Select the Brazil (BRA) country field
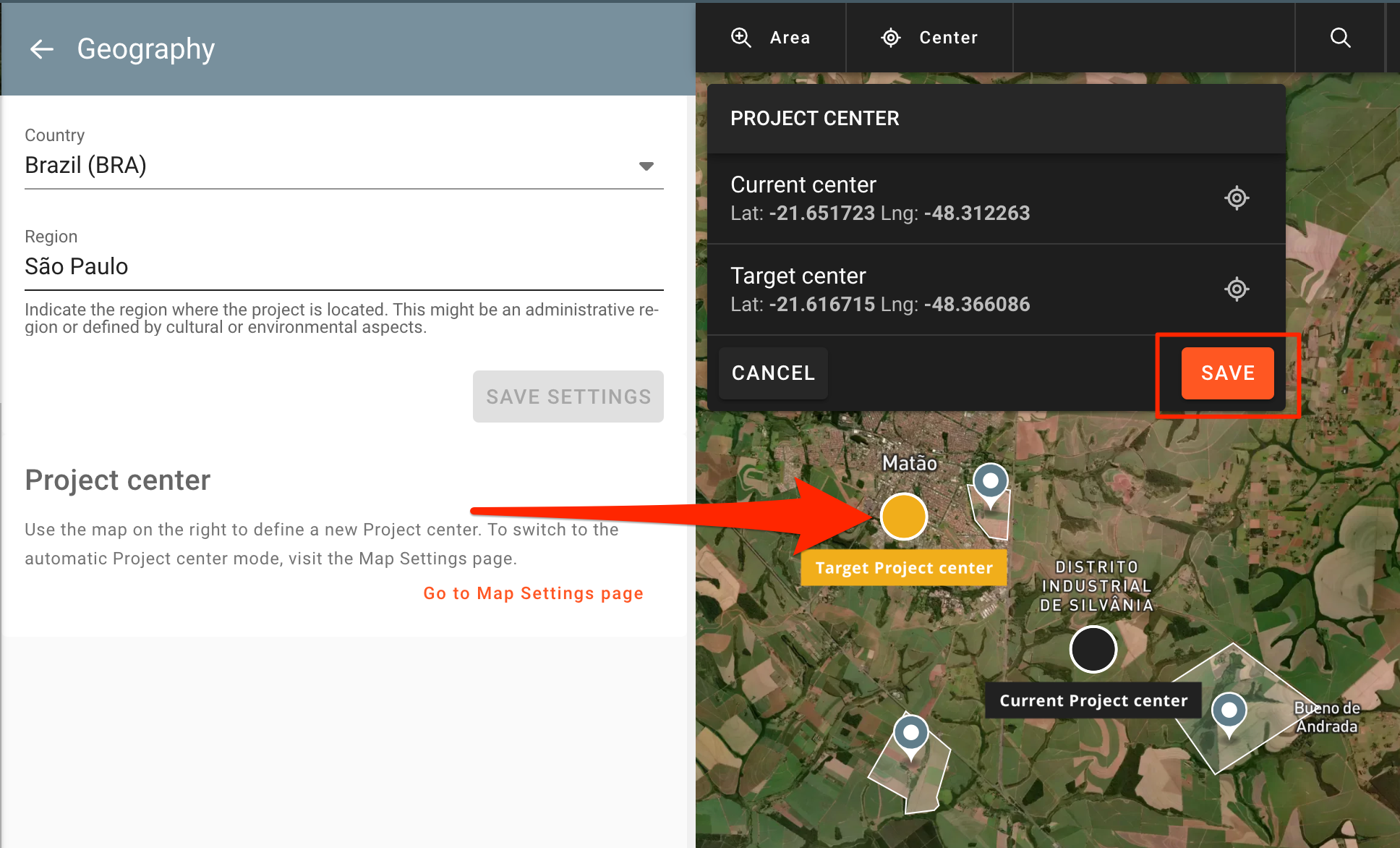1400x848 pixels. 325,166
